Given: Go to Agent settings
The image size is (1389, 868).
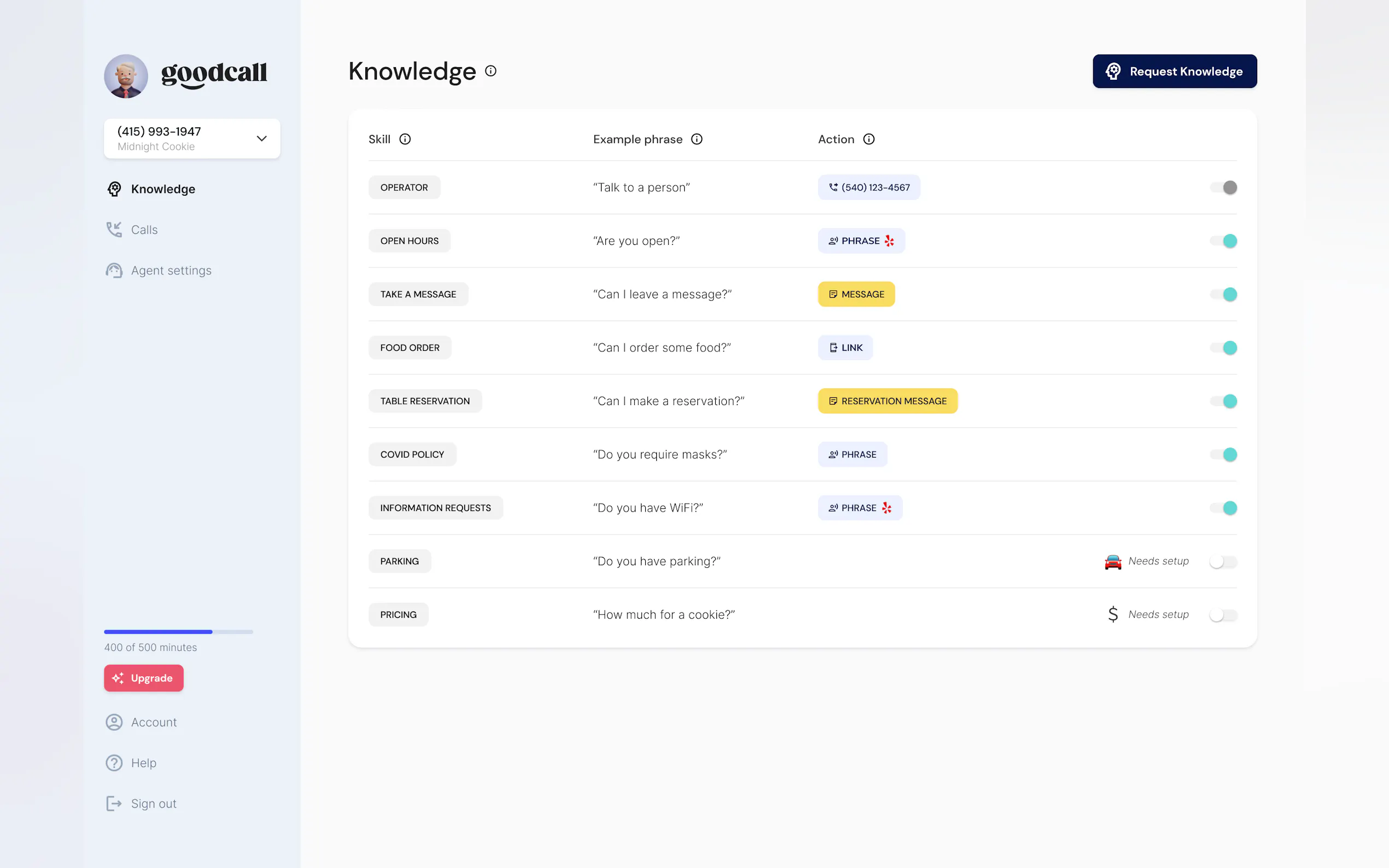Looking at the screenshot, I should pyautogui.click(x=171, y=271).
